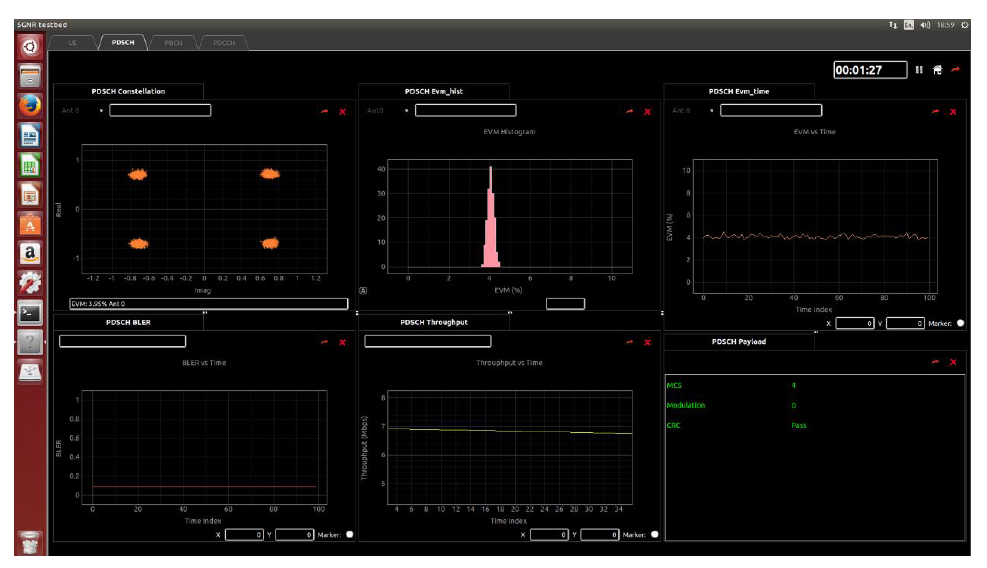Click the red arrow icon next to home
Viewport: 987px width, 568px height.
point(955,70)
